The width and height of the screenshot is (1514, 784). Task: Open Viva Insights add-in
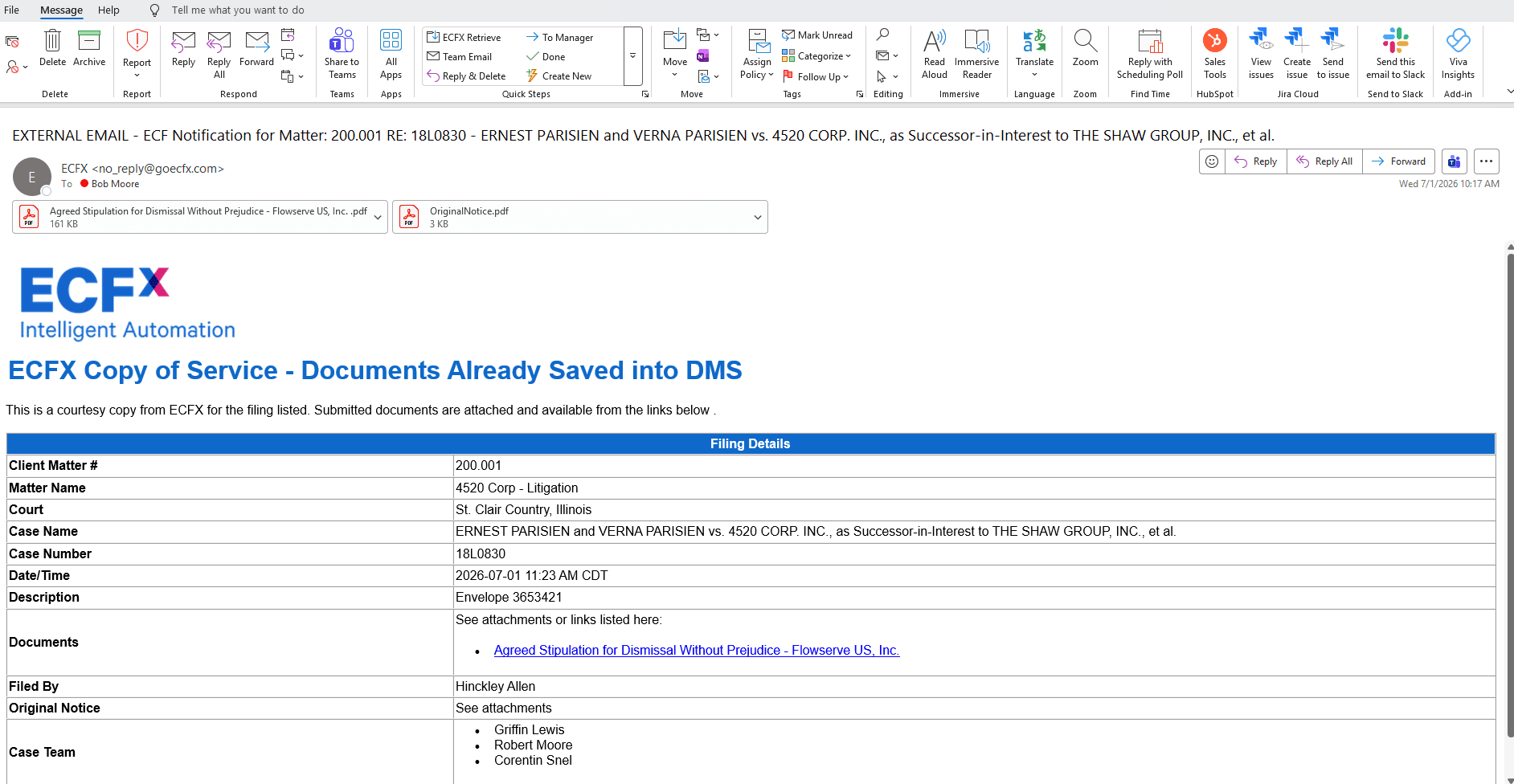pyautogui.click(x=1458, y=54)
